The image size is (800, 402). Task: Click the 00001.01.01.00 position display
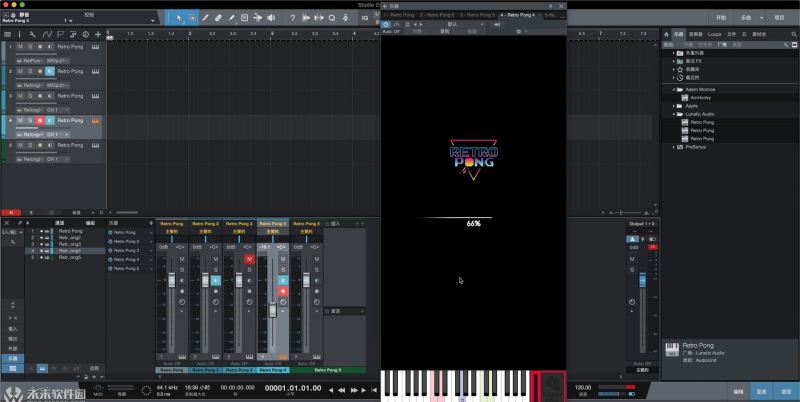[x=293, y=388]
